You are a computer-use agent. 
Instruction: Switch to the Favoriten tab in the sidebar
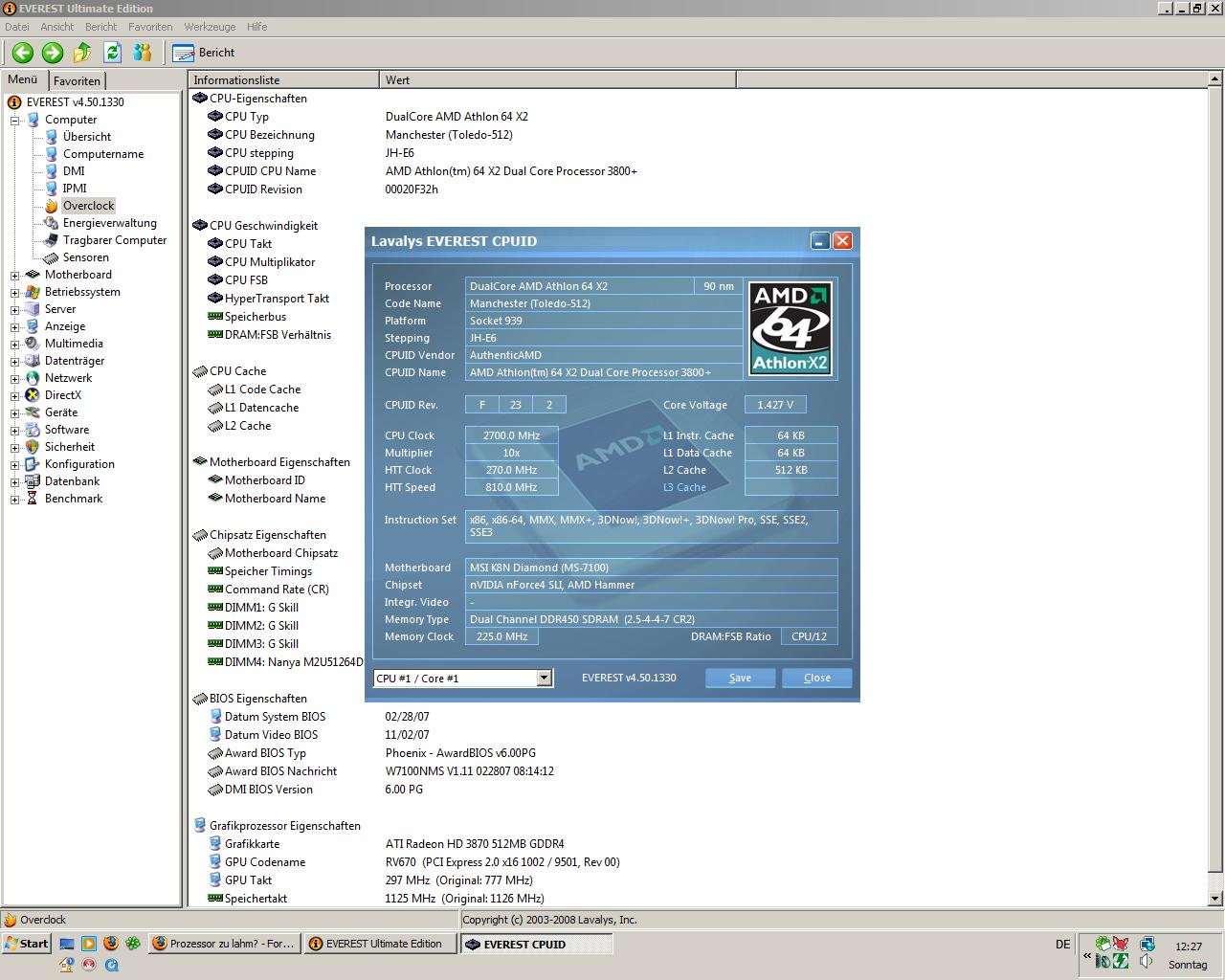tap(77, 81)
